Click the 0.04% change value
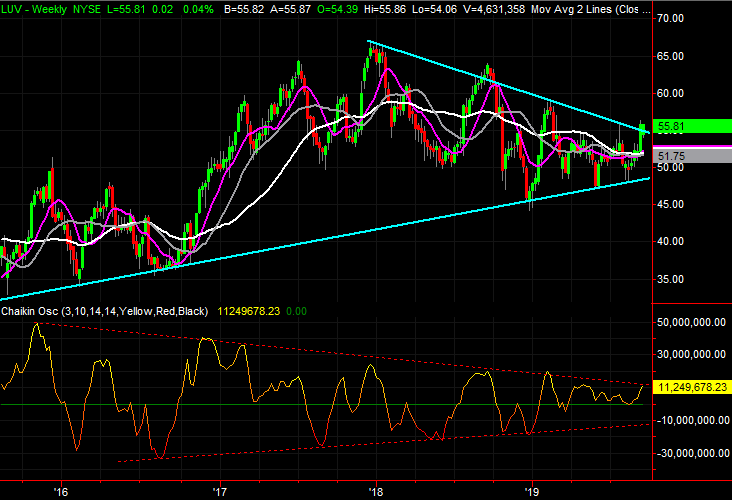 [198, 9]
